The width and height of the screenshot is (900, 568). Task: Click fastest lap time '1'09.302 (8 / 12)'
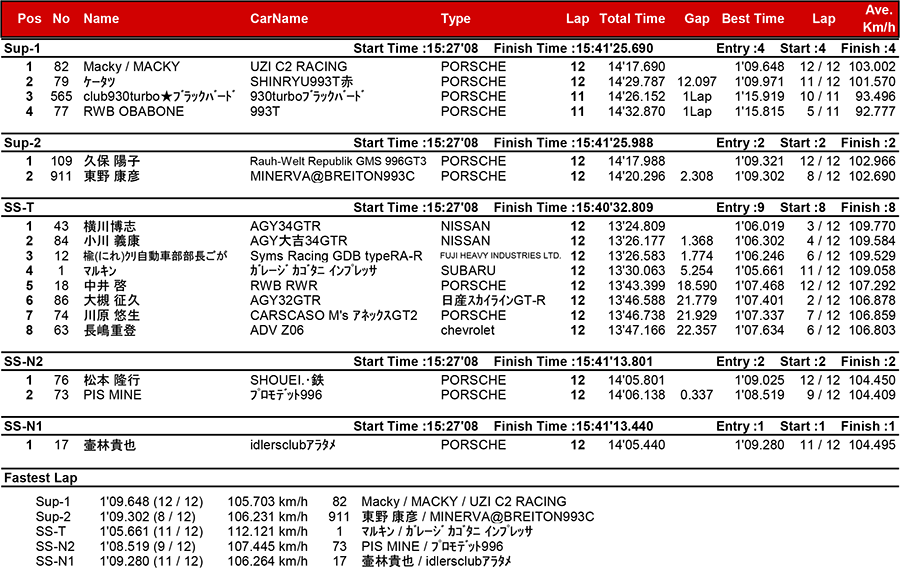pyautogui.click(x=148, y=516)
